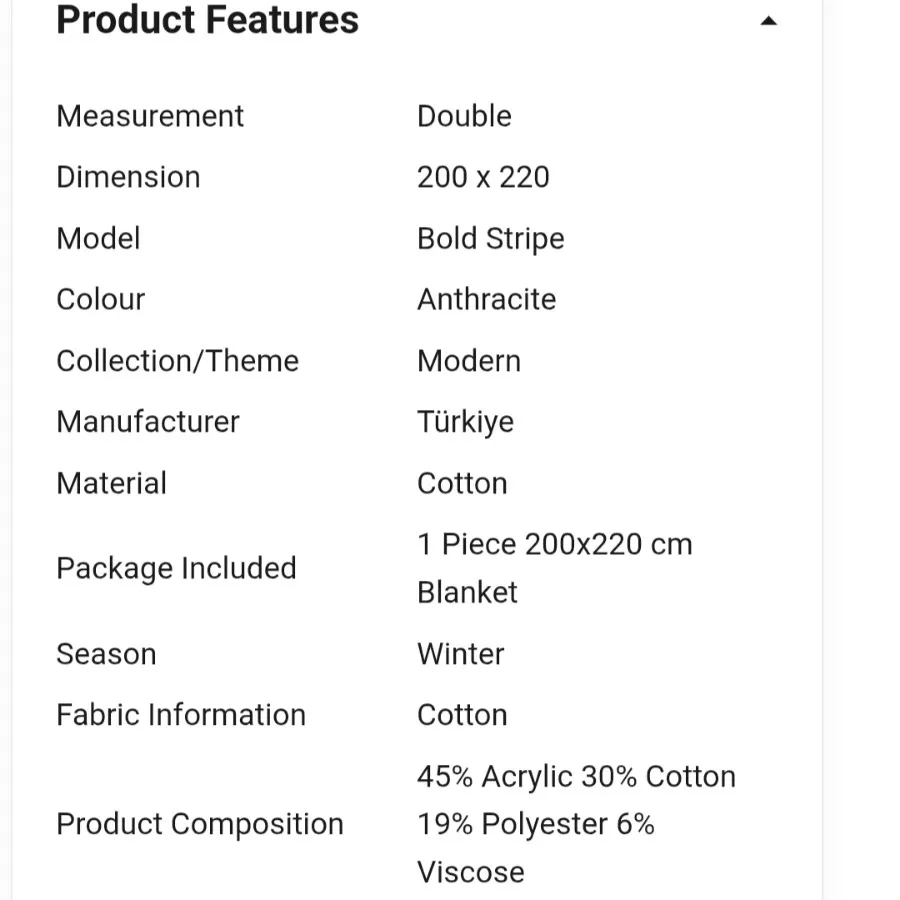The height and width of the screenshot is (900, 900).
Task: Click the Winter season value
Action: (460, 654)
